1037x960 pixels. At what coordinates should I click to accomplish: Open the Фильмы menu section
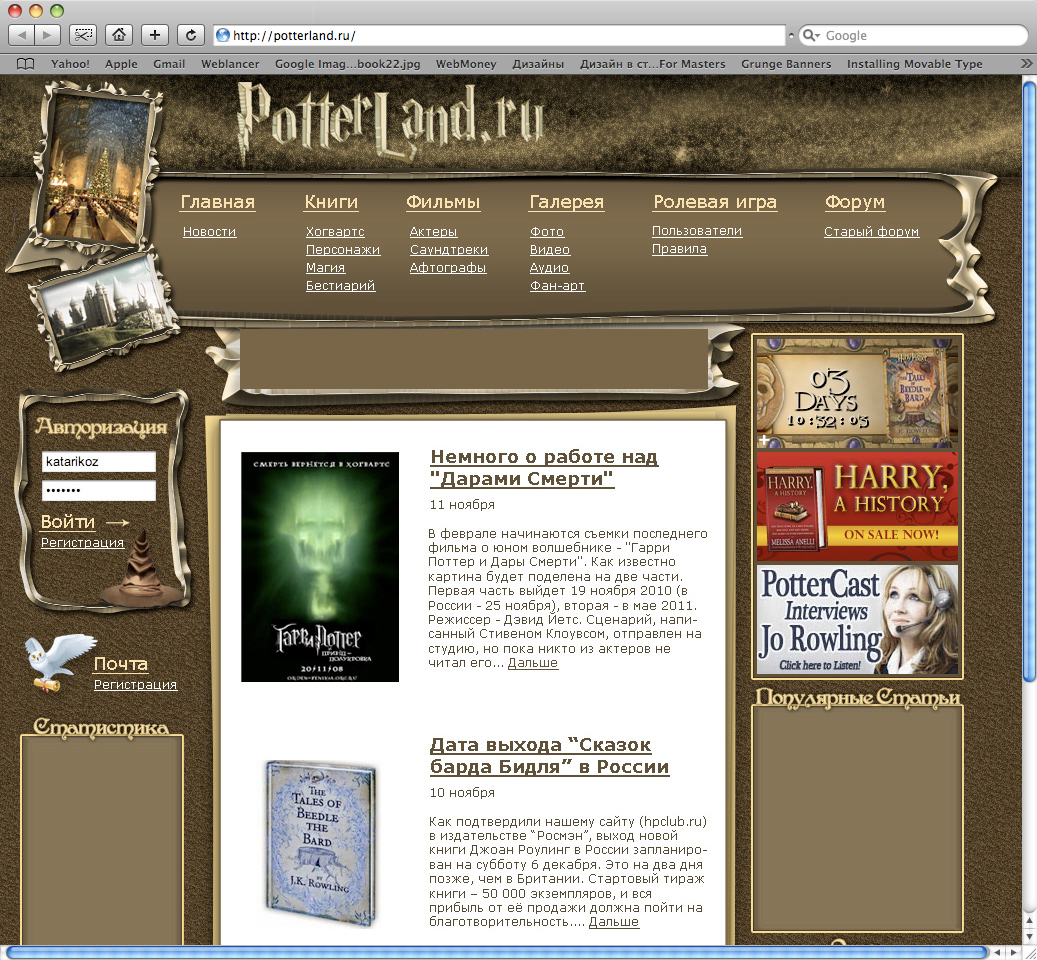tap(443, 202)
